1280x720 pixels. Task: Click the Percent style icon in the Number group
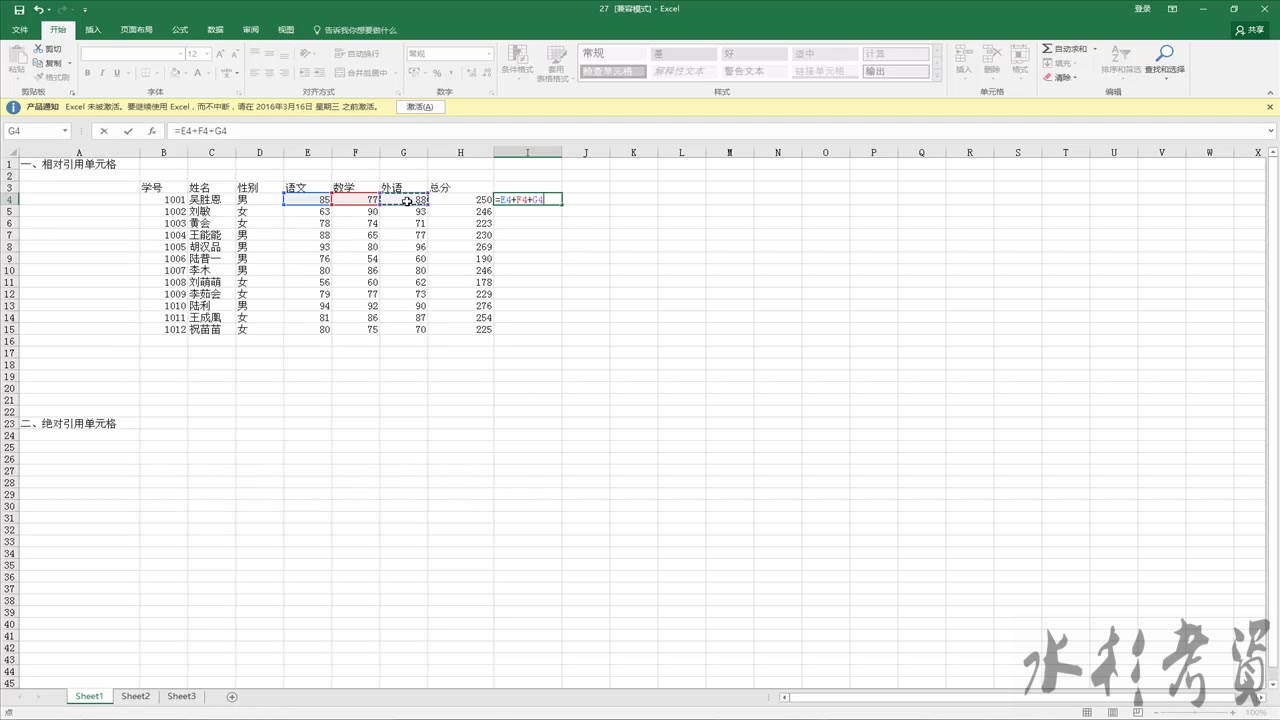click(437, 73)
